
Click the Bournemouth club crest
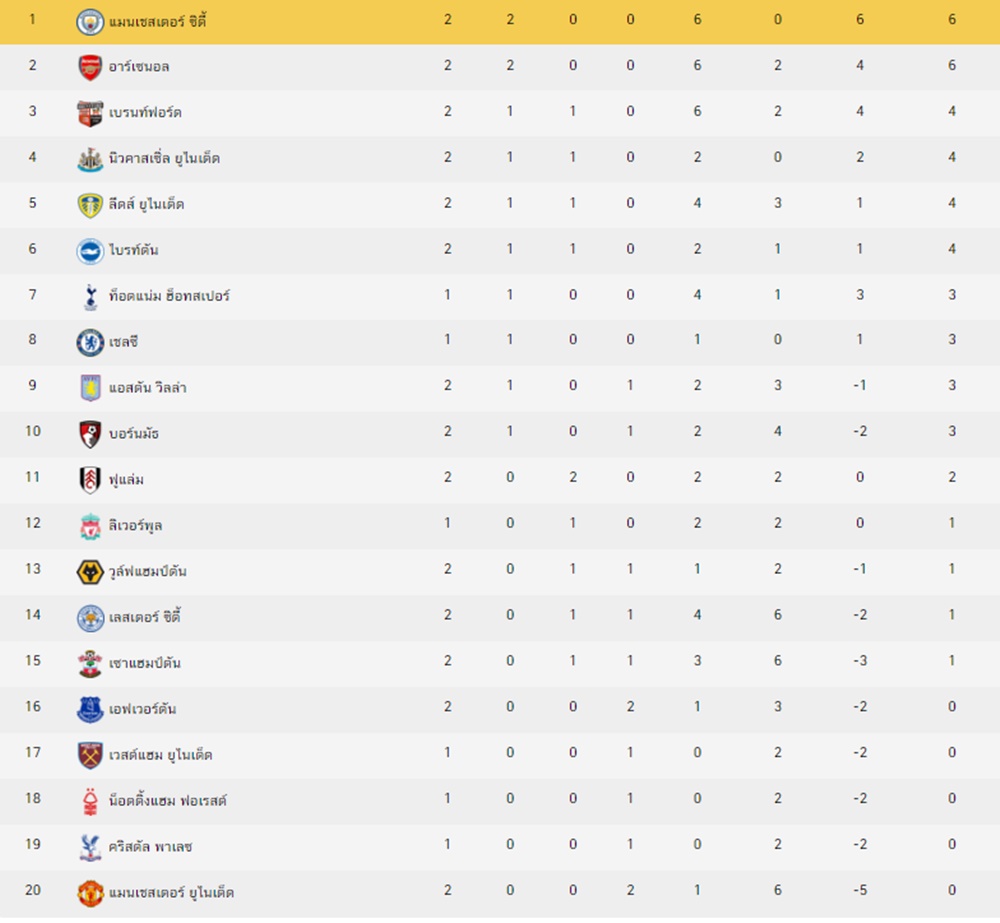(x=90, y=434)
